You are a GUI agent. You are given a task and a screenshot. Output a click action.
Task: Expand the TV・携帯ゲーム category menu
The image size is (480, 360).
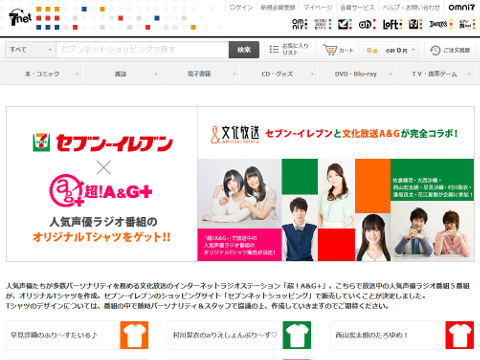coord(436,74)
